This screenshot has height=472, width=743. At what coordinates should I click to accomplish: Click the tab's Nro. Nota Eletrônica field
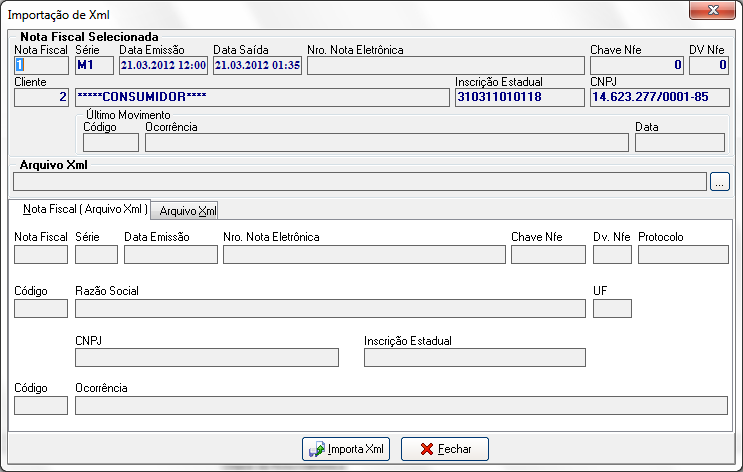coord(364,254)
